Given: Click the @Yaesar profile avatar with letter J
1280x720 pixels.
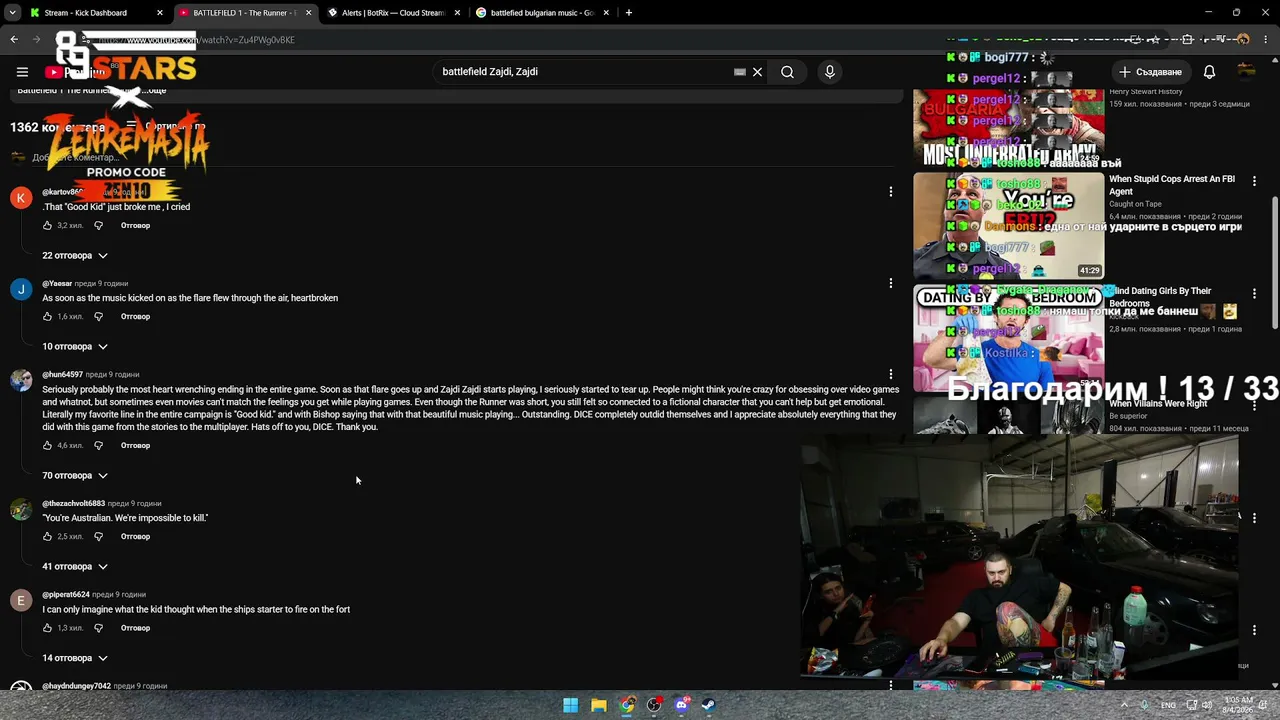Looking at the screenshot, I should pyautogui.click(x=21, y=289).
